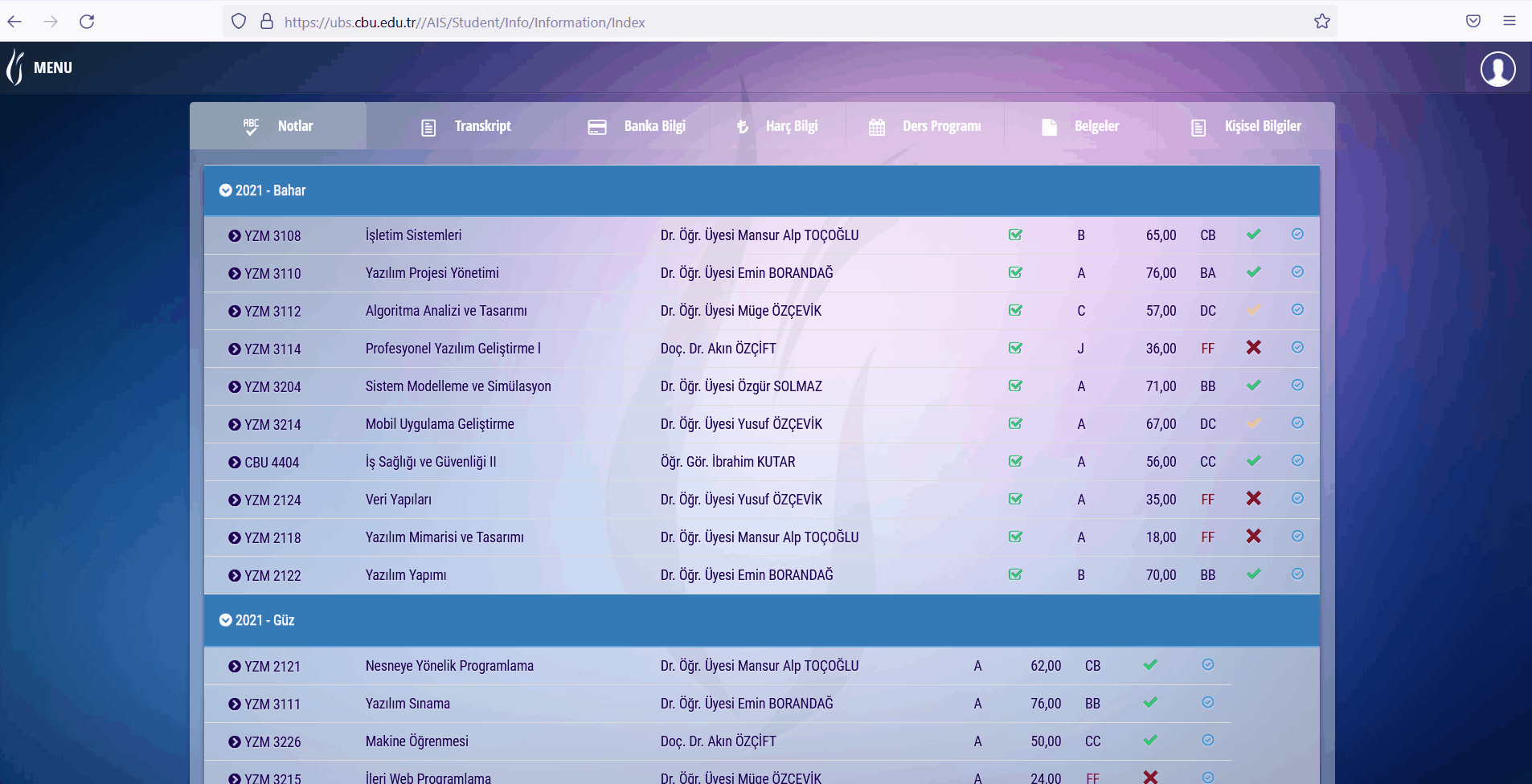
Task: Click the status clock icon on YZM 3108 row
Action: coord(1296,235)
